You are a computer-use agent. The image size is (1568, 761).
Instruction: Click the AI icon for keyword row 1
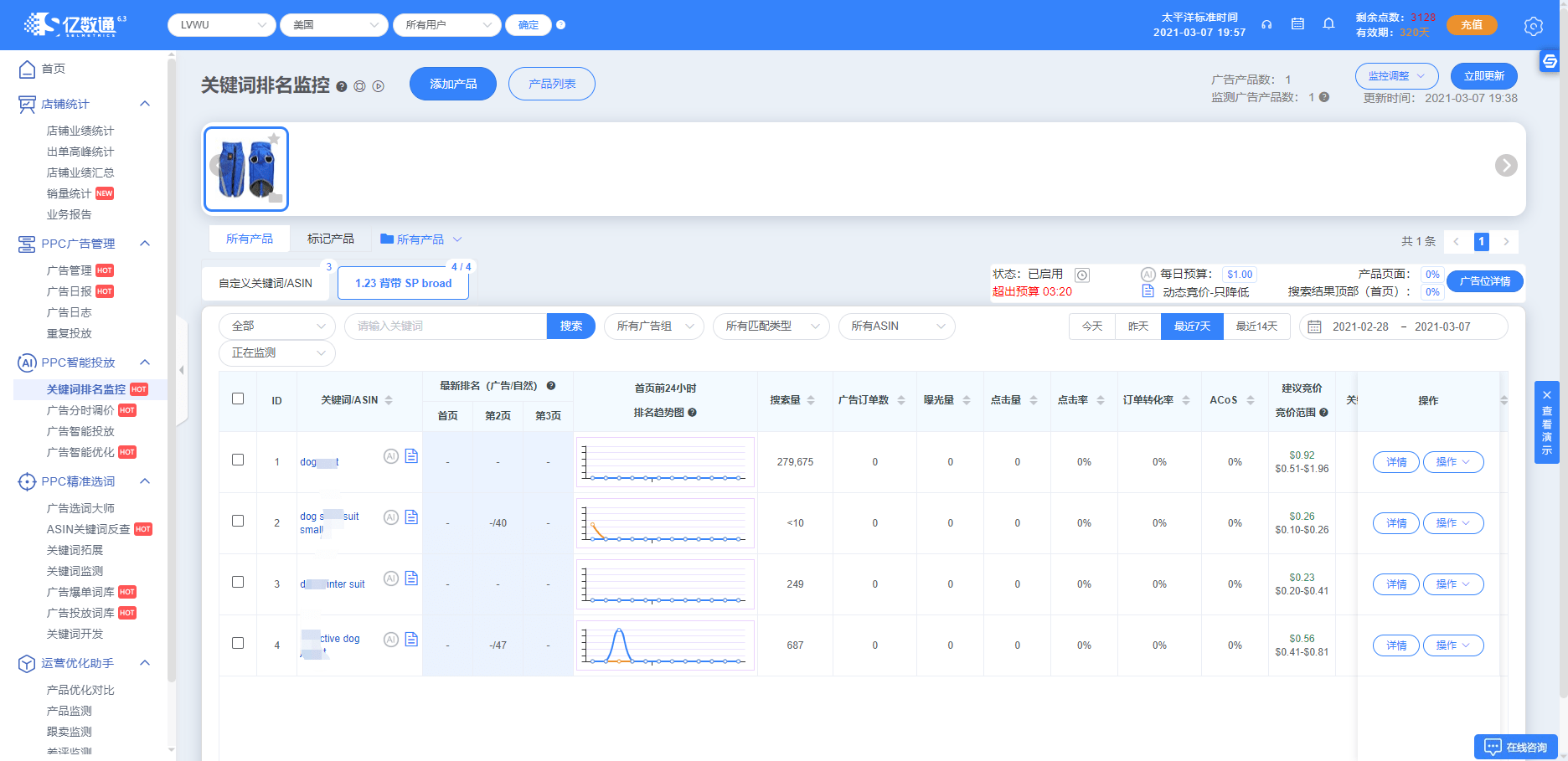point(390,456)
